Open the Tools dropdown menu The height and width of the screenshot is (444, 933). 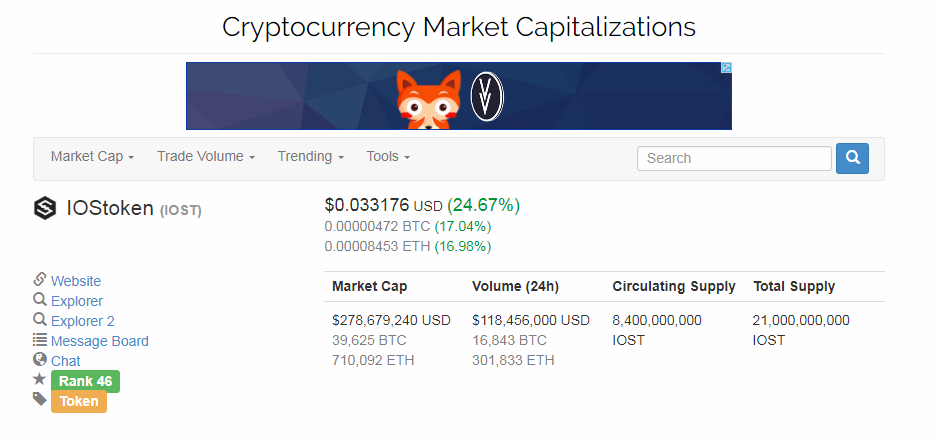pos(388,157)
